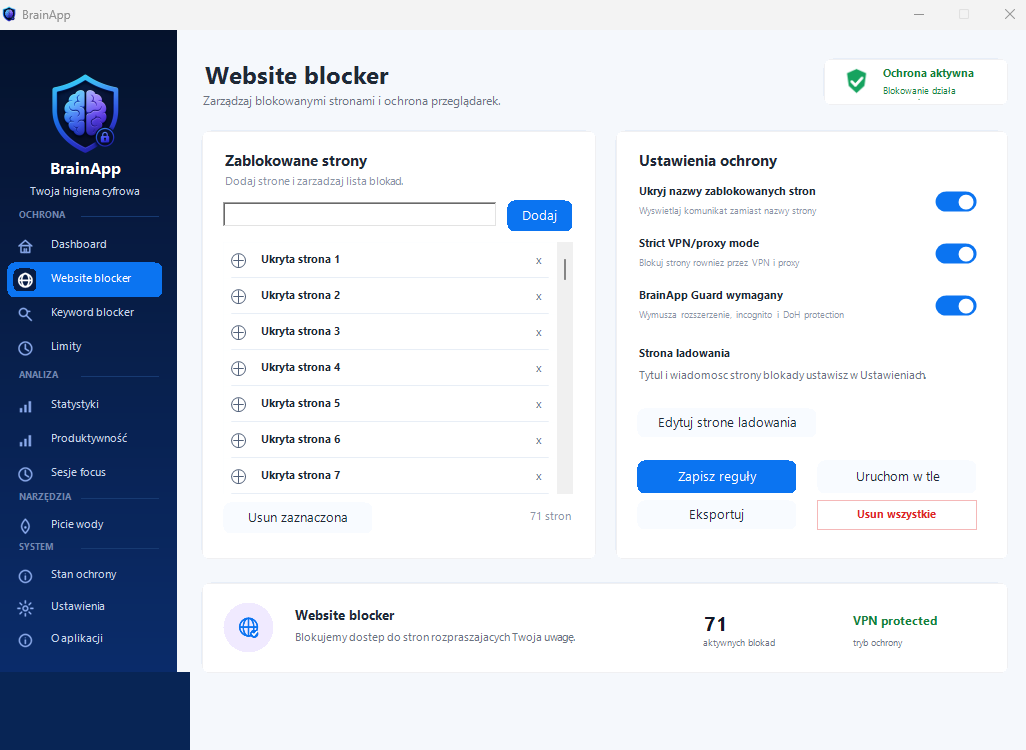Click Uruchom w tle button
This screenshot has height=750, width=1026.
click(897, 476)
